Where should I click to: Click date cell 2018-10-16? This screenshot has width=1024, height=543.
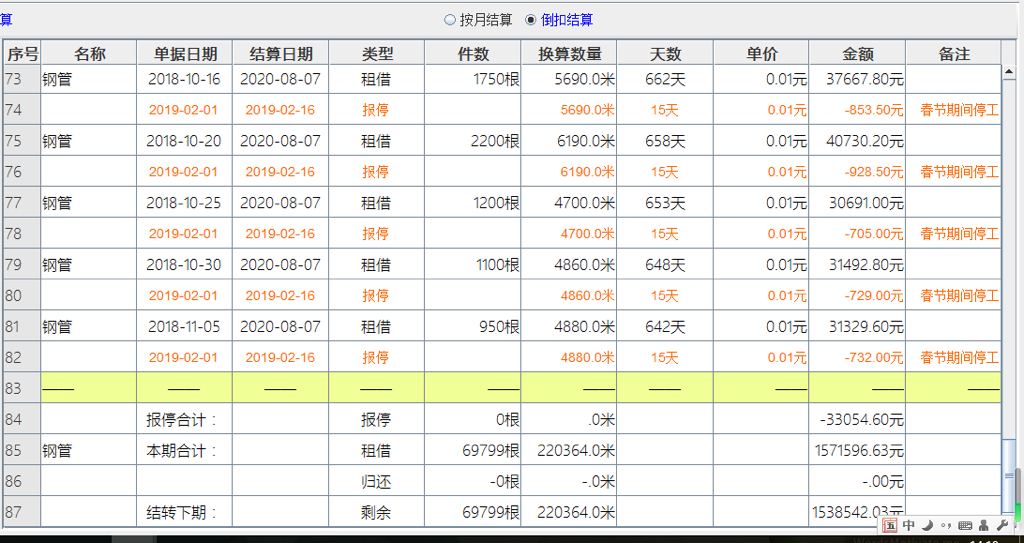tap(185, 79)
